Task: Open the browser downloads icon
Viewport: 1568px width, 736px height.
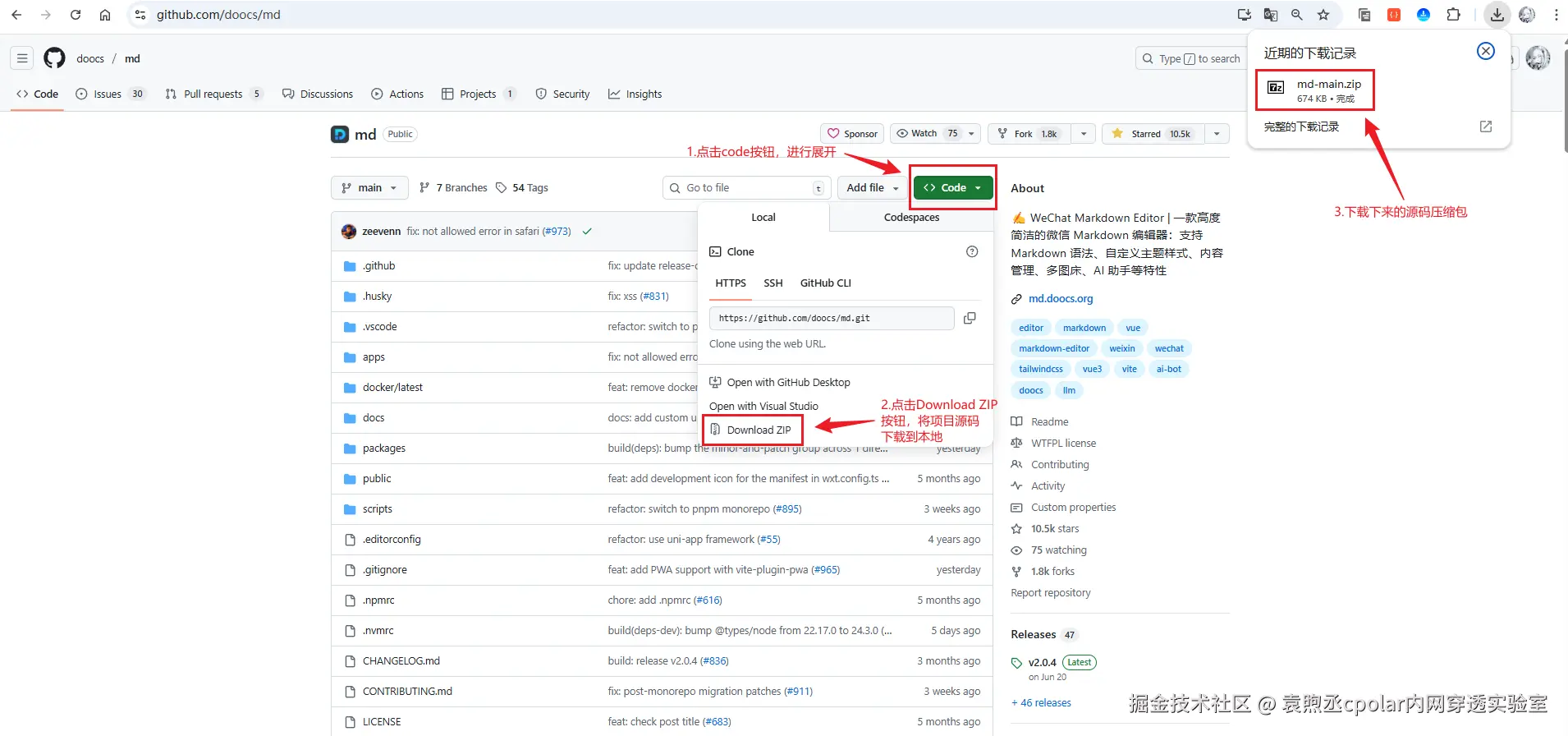Action: point(1497,15)
